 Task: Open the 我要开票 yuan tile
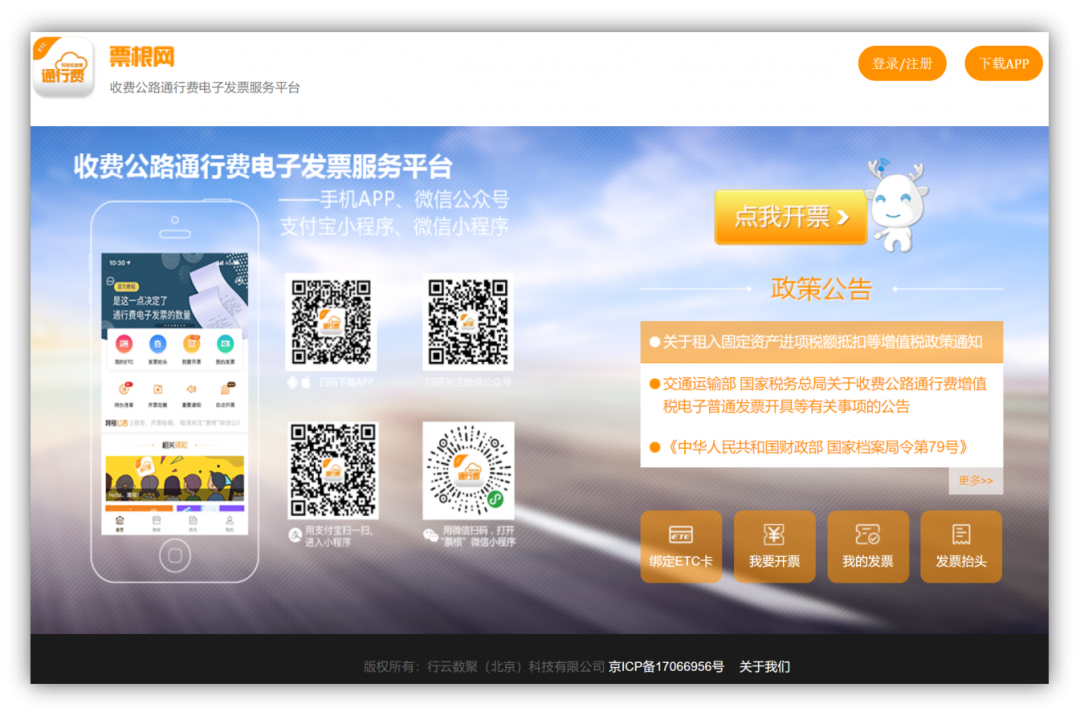775,547
